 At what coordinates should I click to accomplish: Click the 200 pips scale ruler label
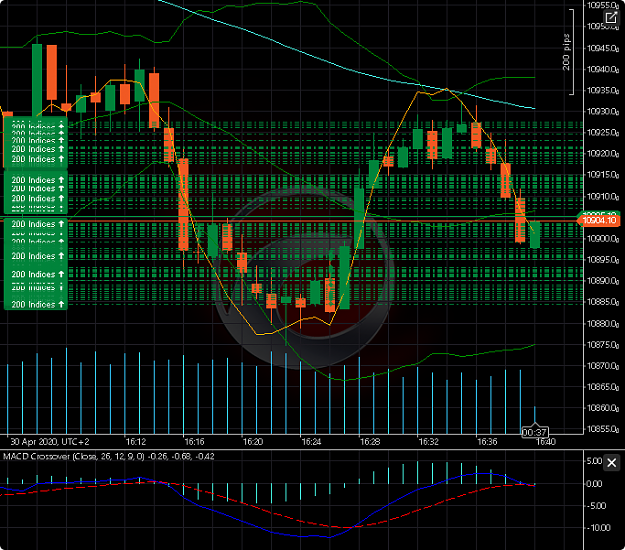[566, 52]
